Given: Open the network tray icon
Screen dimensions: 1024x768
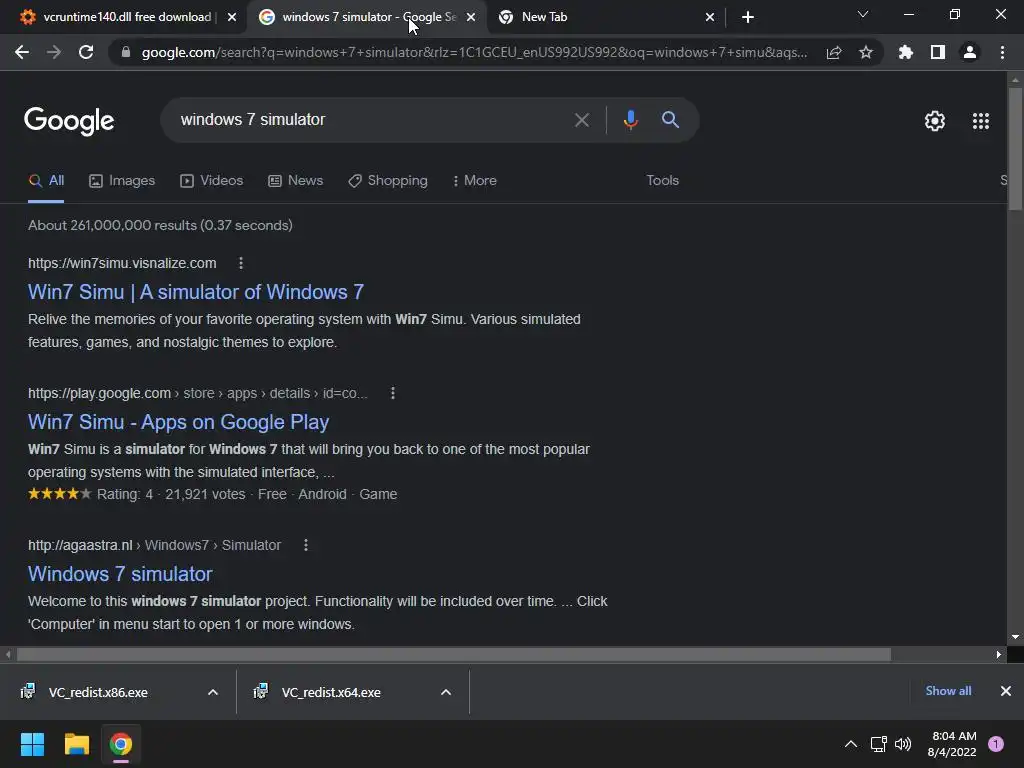Looking at the screenshot, I should click(878, 744).
